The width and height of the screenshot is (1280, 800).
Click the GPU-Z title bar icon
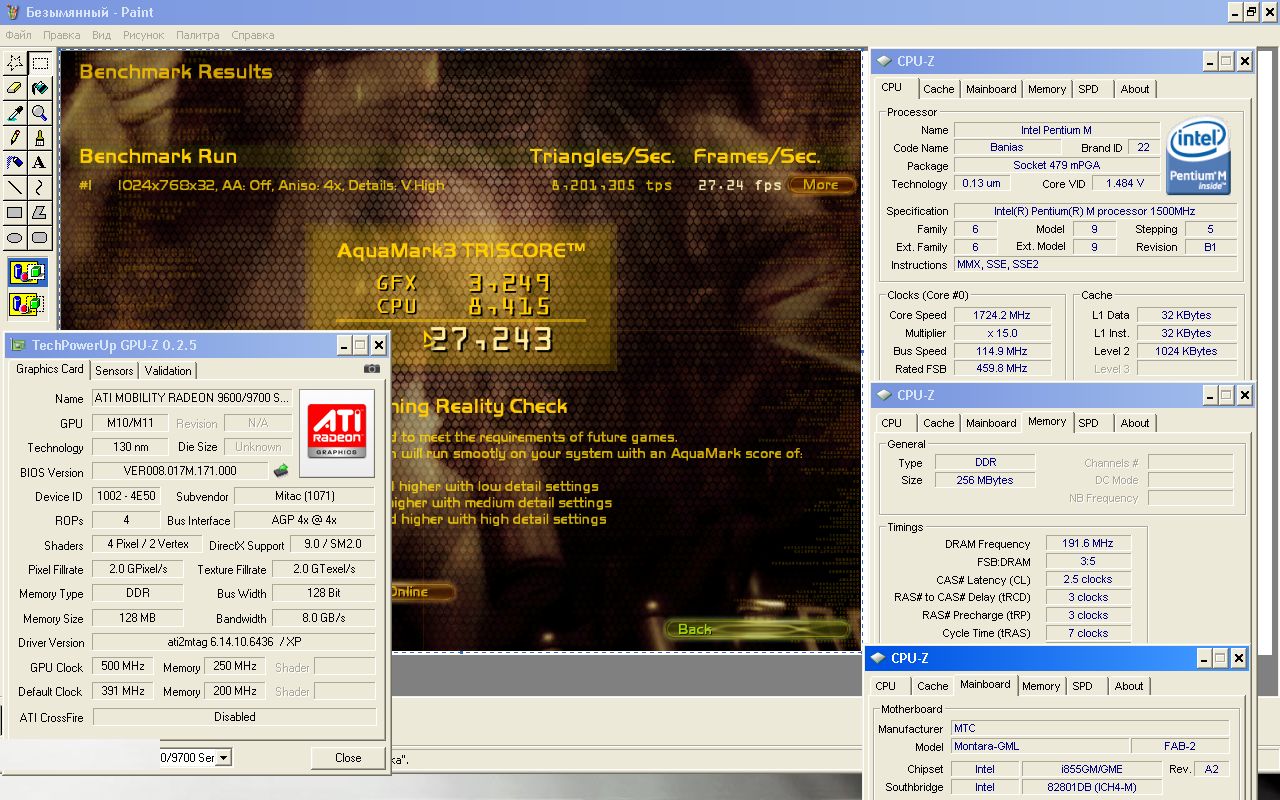pos(17,345)
